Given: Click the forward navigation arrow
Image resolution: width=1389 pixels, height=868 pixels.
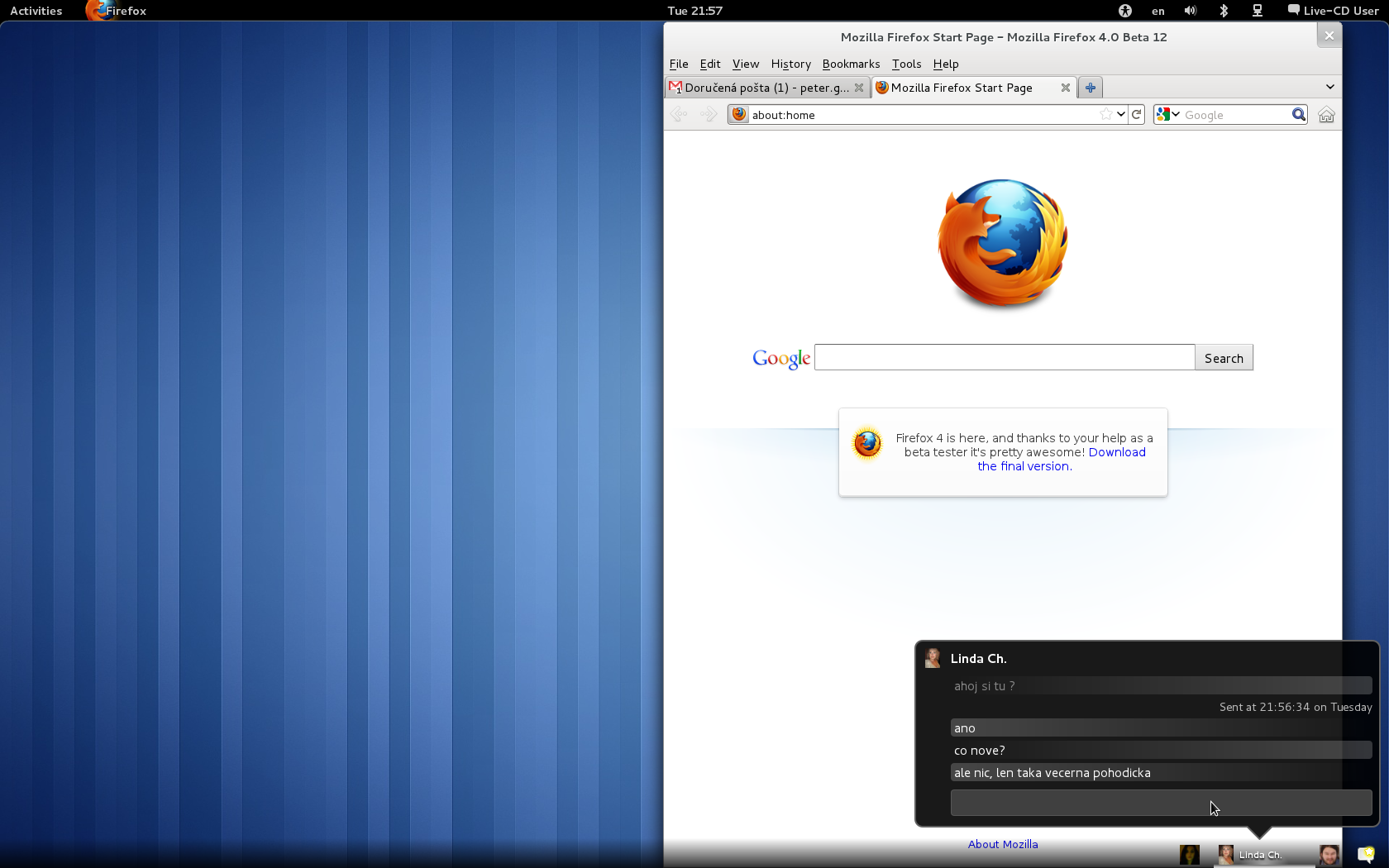Looking at the screenshot, I should coord(709,115).
